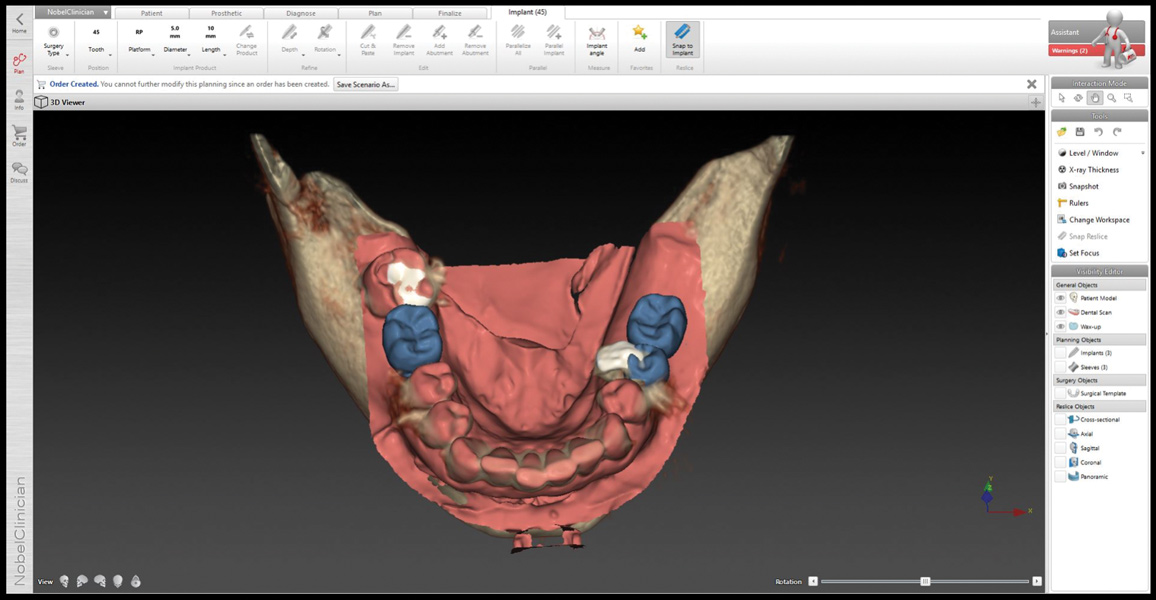Select X-ray Thickness tool
This screenshot has width=1156, height=600.
click(1093, 170)
